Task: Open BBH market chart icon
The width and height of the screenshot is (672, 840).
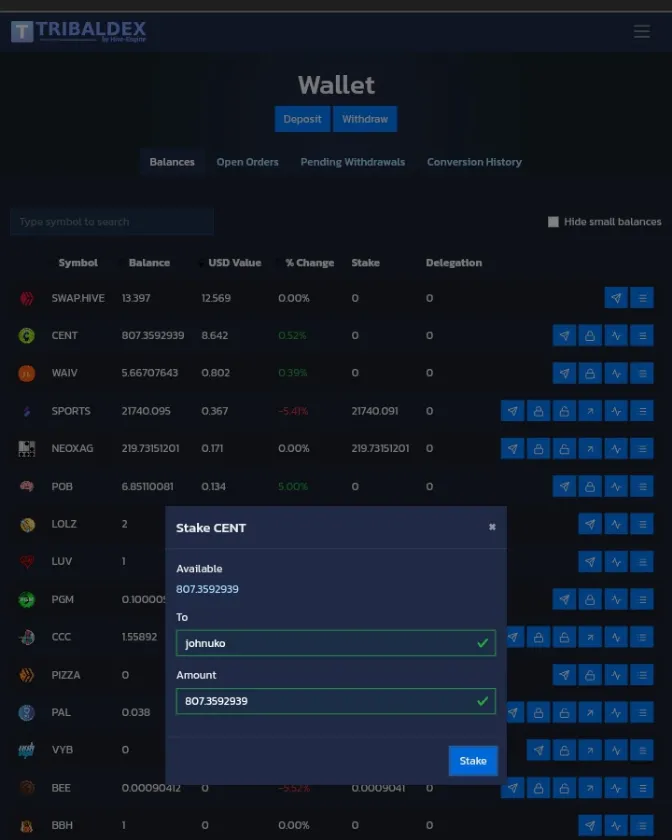Action: coord(616,826)
